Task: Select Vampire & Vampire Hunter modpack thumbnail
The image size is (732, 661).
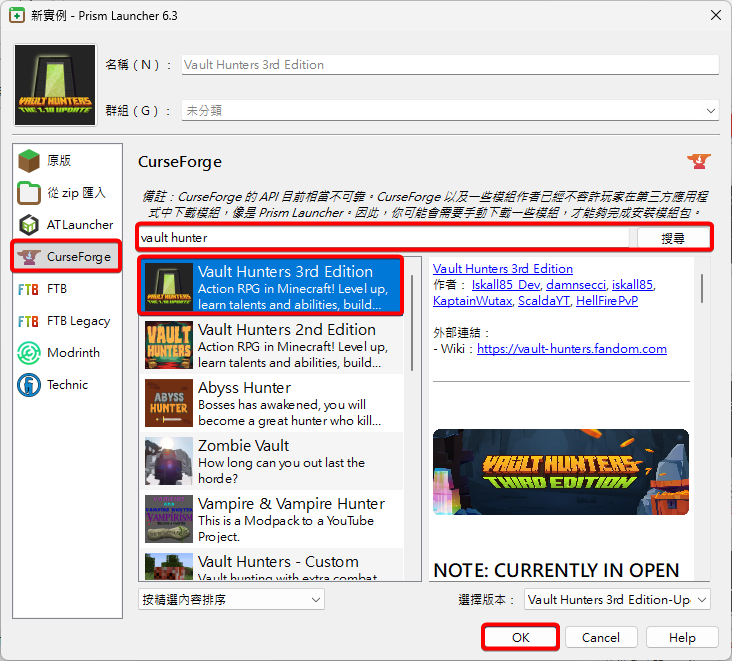Action: [169, 519]
